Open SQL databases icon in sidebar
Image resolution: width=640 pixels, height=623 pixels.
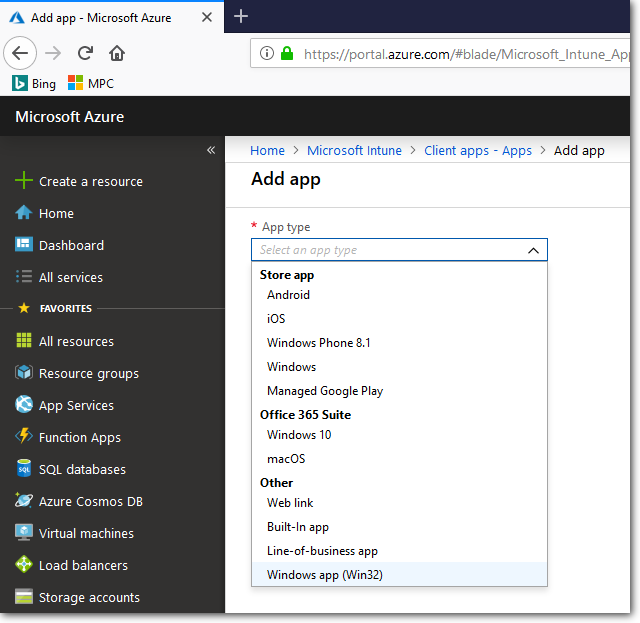click(24, 469)
